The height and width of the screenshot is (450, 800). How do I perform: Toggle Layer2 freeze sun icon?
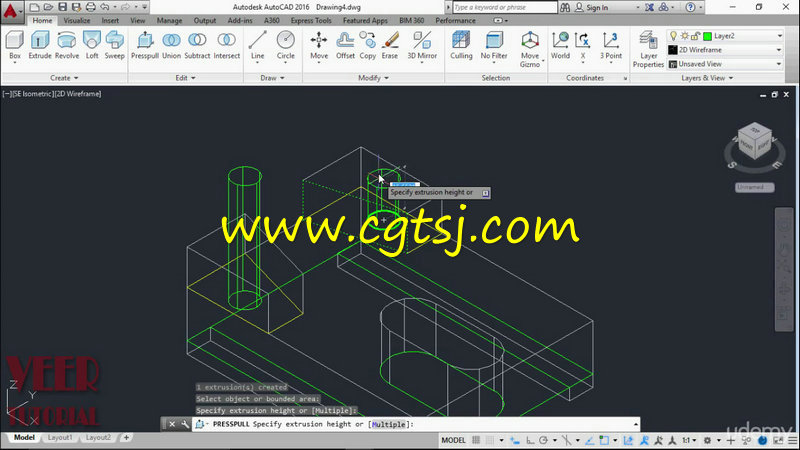click(685, 36)
